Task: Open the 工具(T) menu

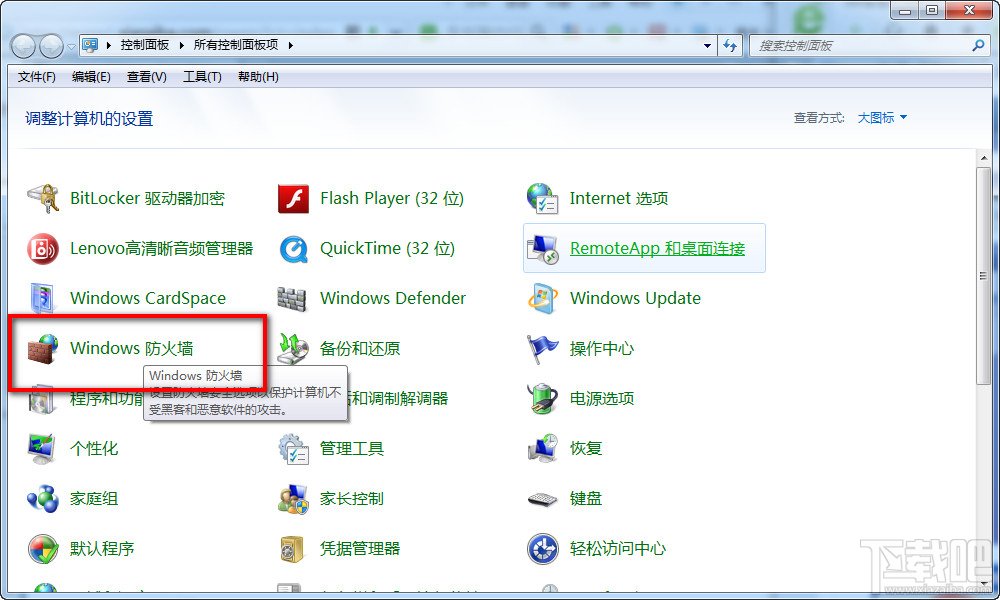Action: pyautogui.click(x=202, y=77)
